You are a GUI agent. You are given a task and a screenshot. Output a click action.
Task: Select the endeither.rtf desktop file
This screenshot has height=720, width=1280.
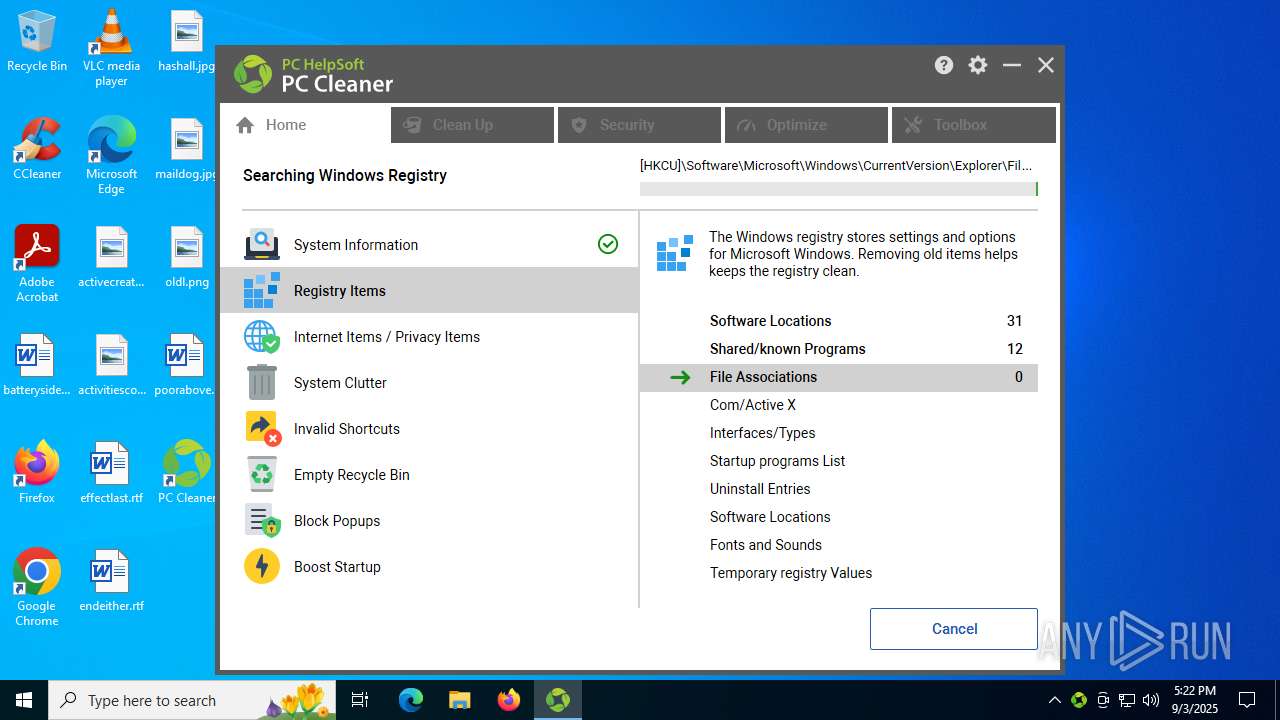[x=111, y=581]
